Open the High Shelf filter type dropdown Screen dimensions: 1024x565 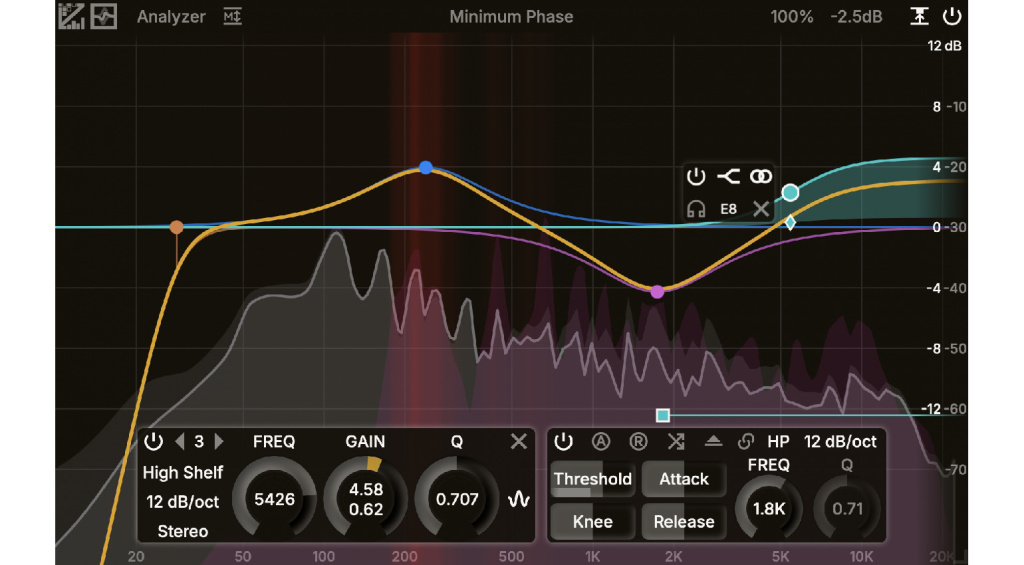(183, 472)
